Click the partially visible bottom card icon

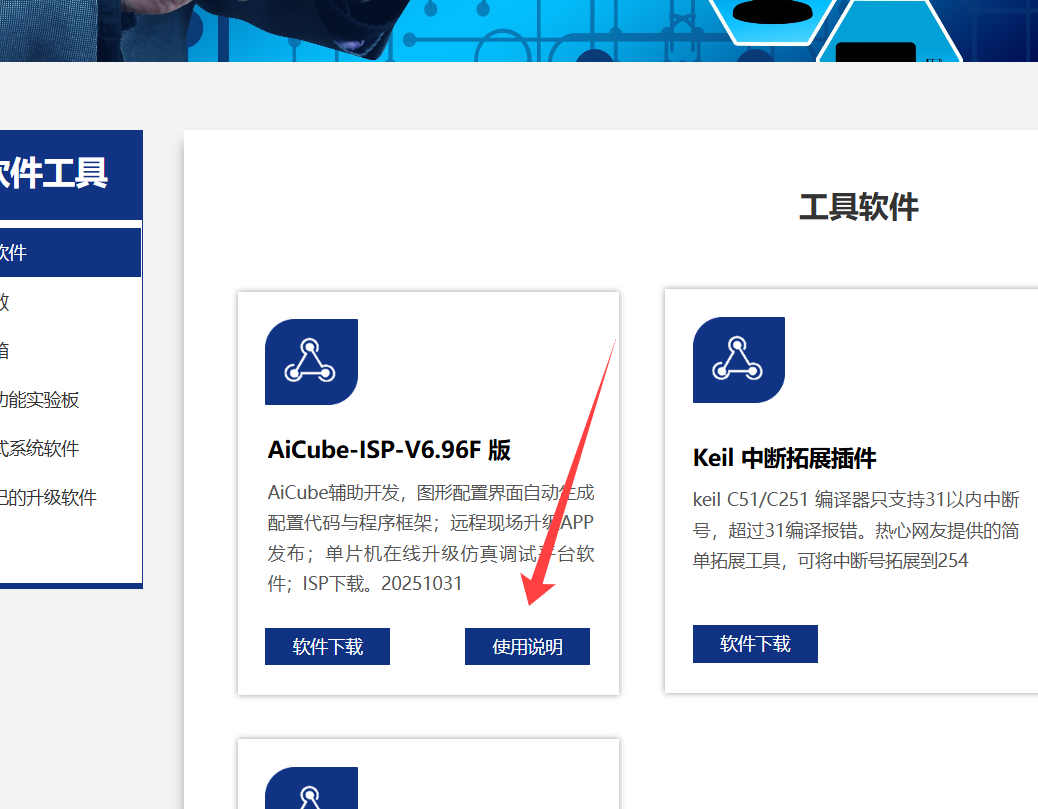click(x=310, y=790)
